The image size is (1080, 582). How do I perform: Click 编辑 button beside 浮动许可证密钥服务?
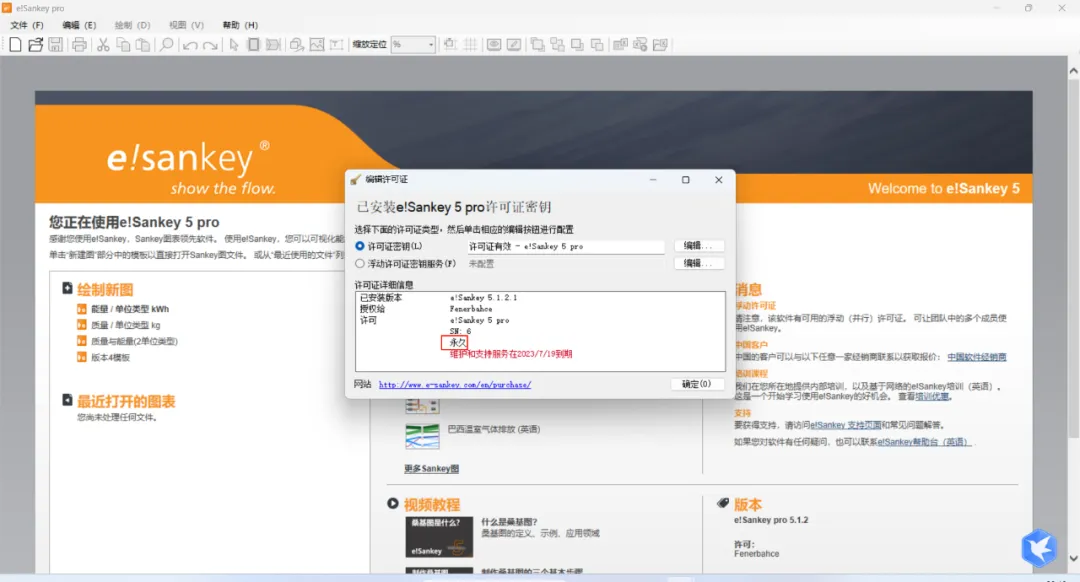coord(698,263)
